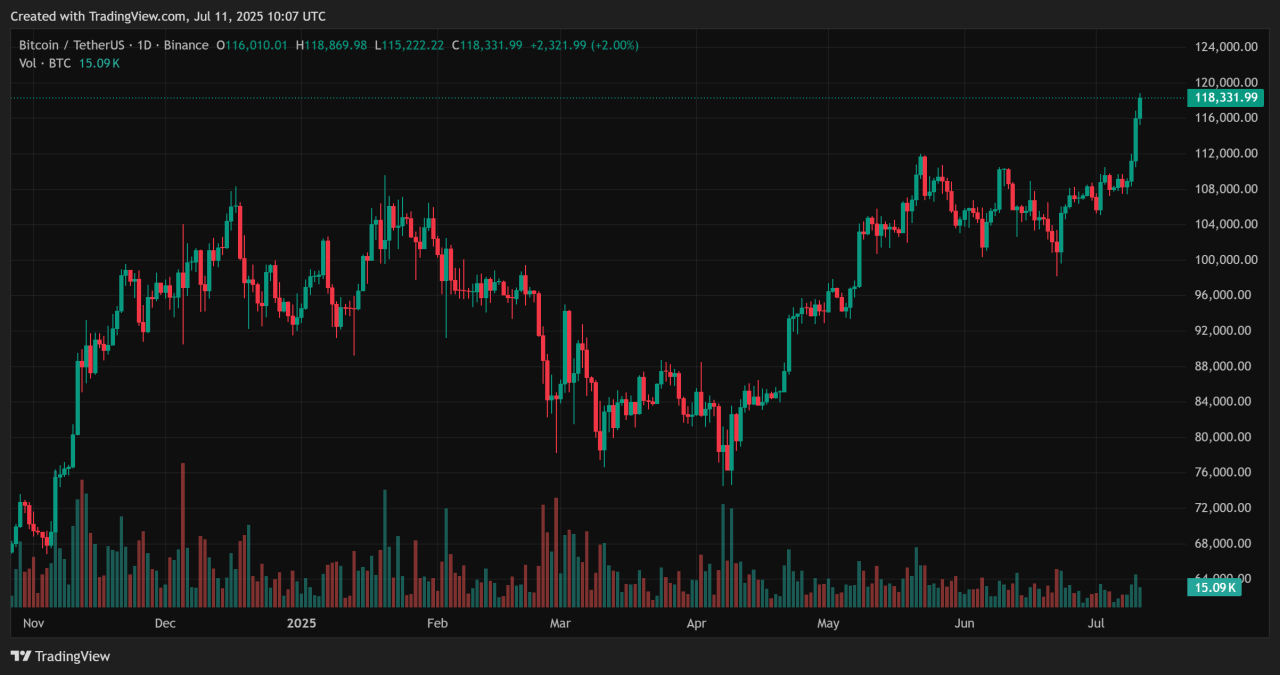Click the May label on time axis

click(827, 624)
